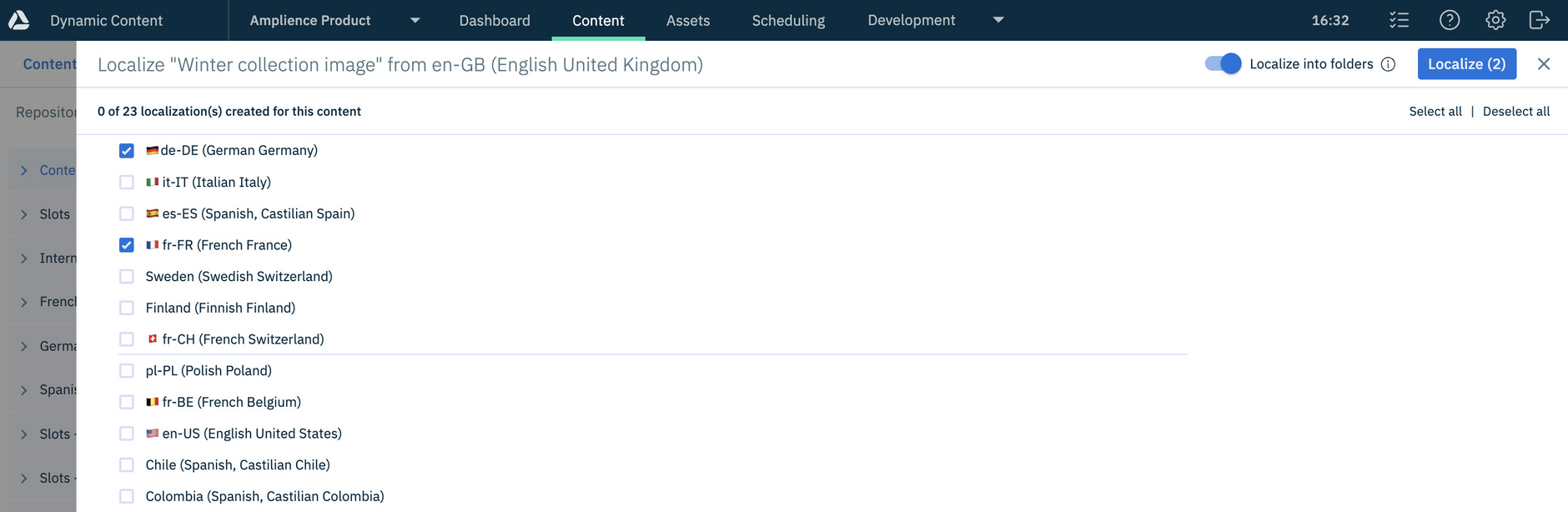
Task: Click the 16:32 clock display
Action: [x=1330, y=20]
